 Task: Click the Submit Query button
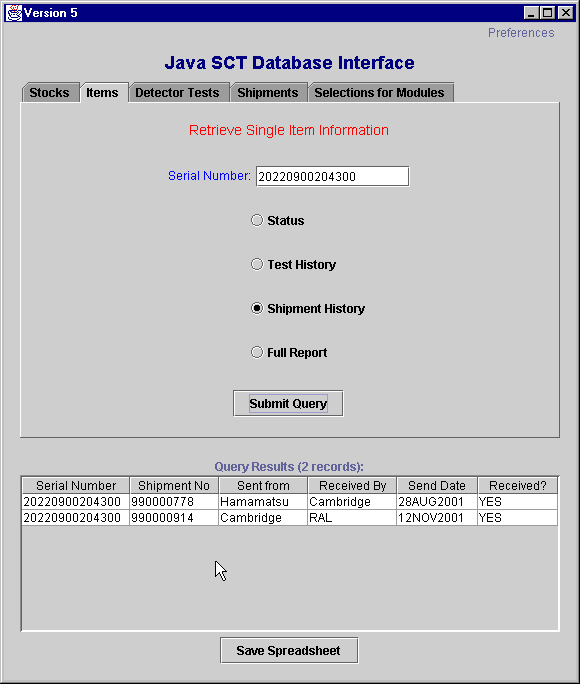(x=288, y=404)
